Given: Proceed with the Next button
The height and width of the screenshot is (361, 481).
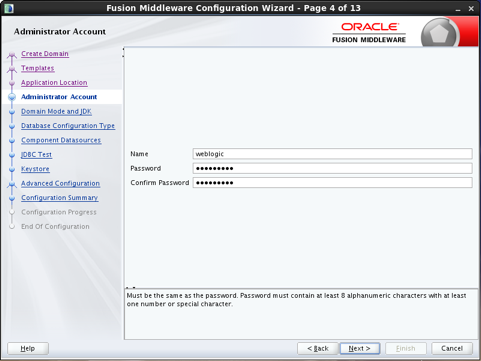Looking at the screenshot, I should tap(360, 348).
